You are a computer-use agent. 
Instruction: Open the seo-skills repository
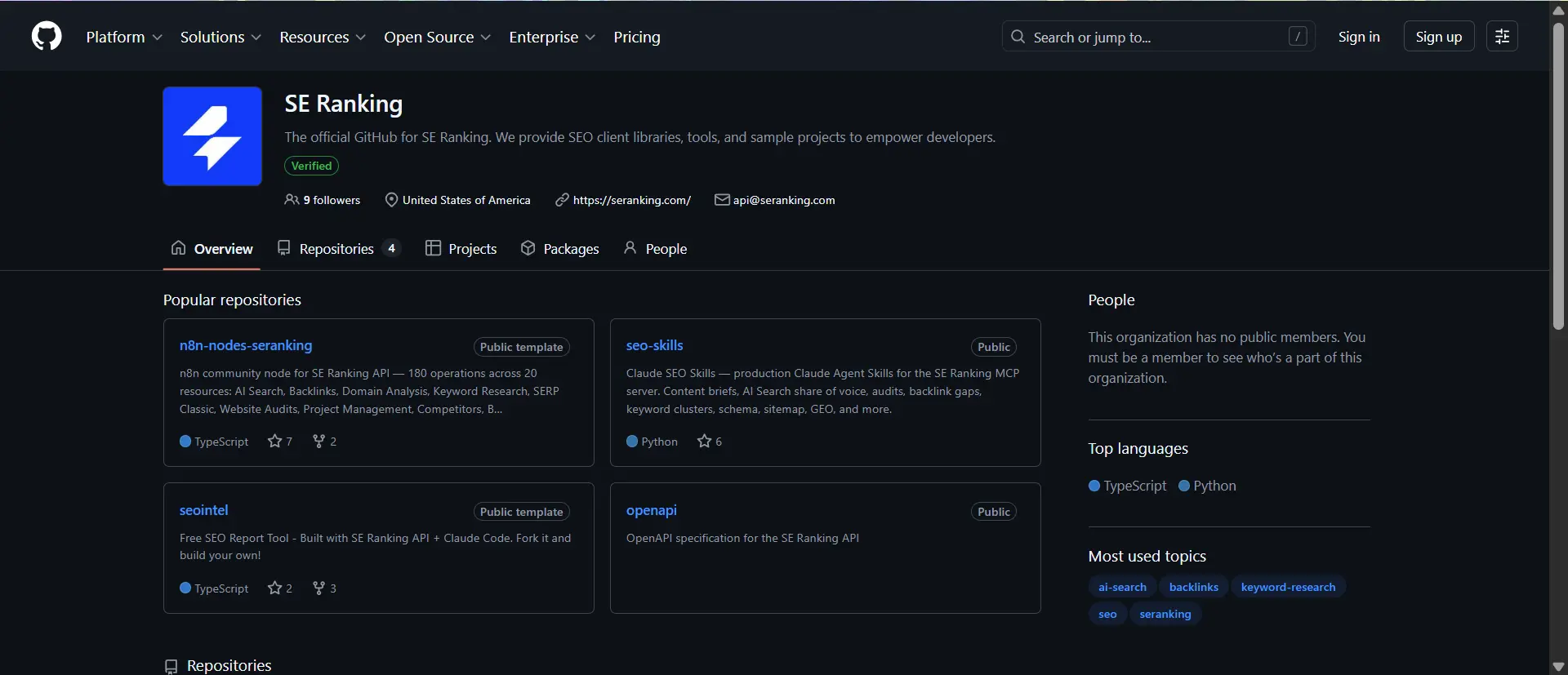655,345
